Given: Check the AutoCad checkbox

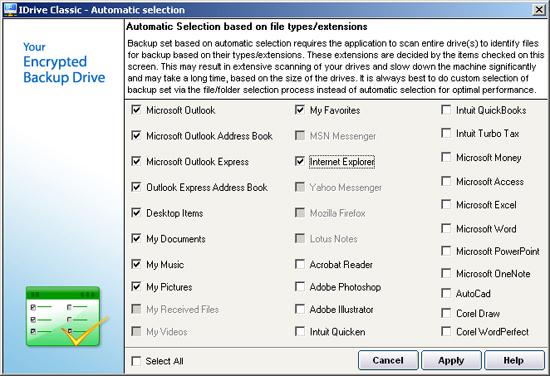Looking at the screenshot, I should coord(446,293).
